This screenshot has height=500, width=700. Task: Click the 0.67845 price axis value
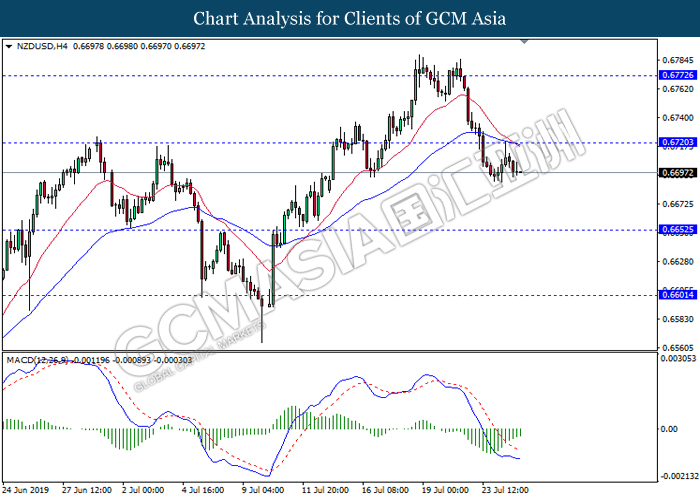coord(678,60)
